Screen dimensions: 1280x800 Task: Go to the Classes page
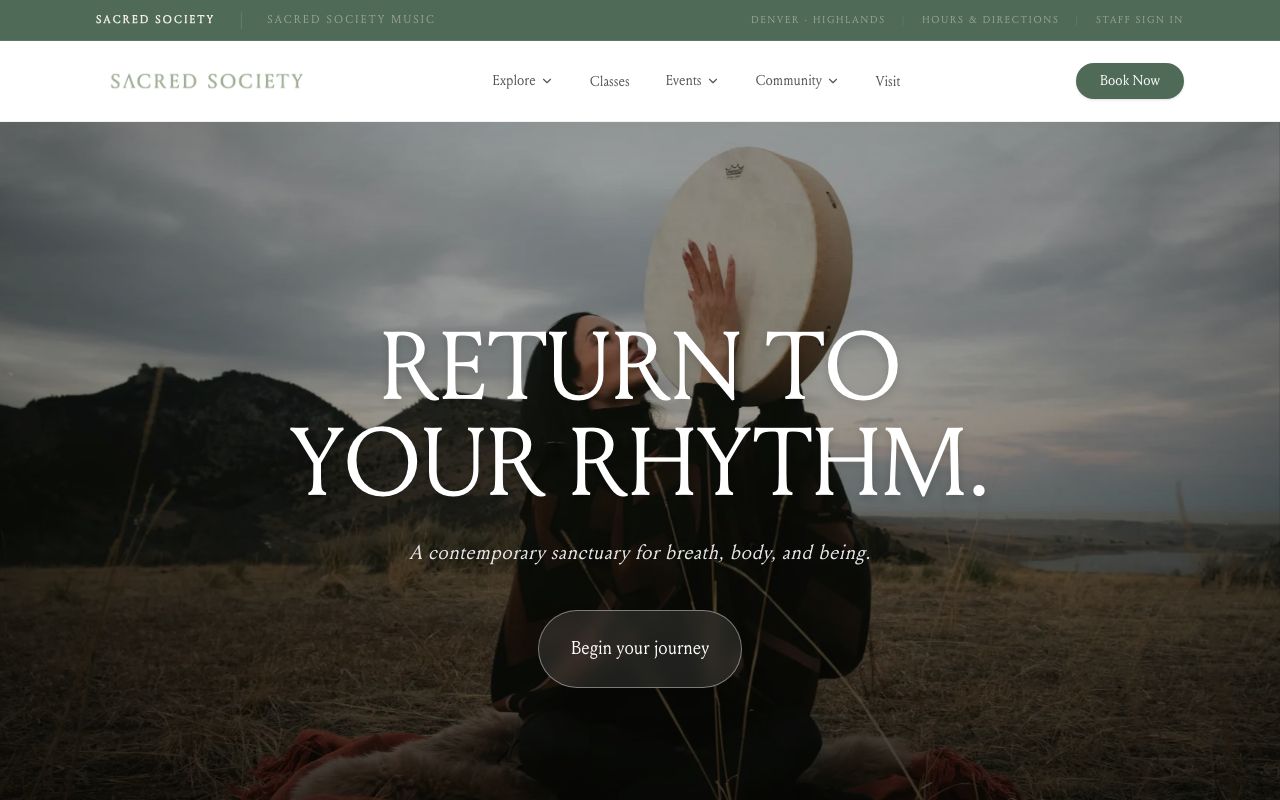[609, 82]
